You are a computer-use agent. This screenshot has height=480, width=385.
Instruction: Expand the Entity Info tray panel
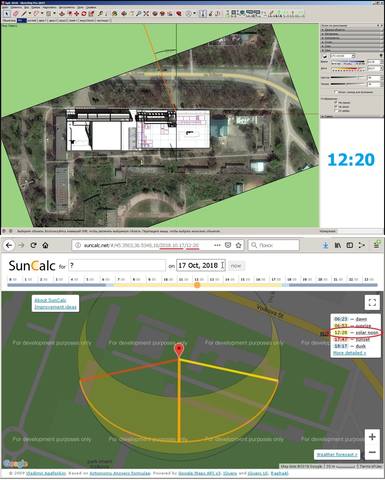coord(352,30)
